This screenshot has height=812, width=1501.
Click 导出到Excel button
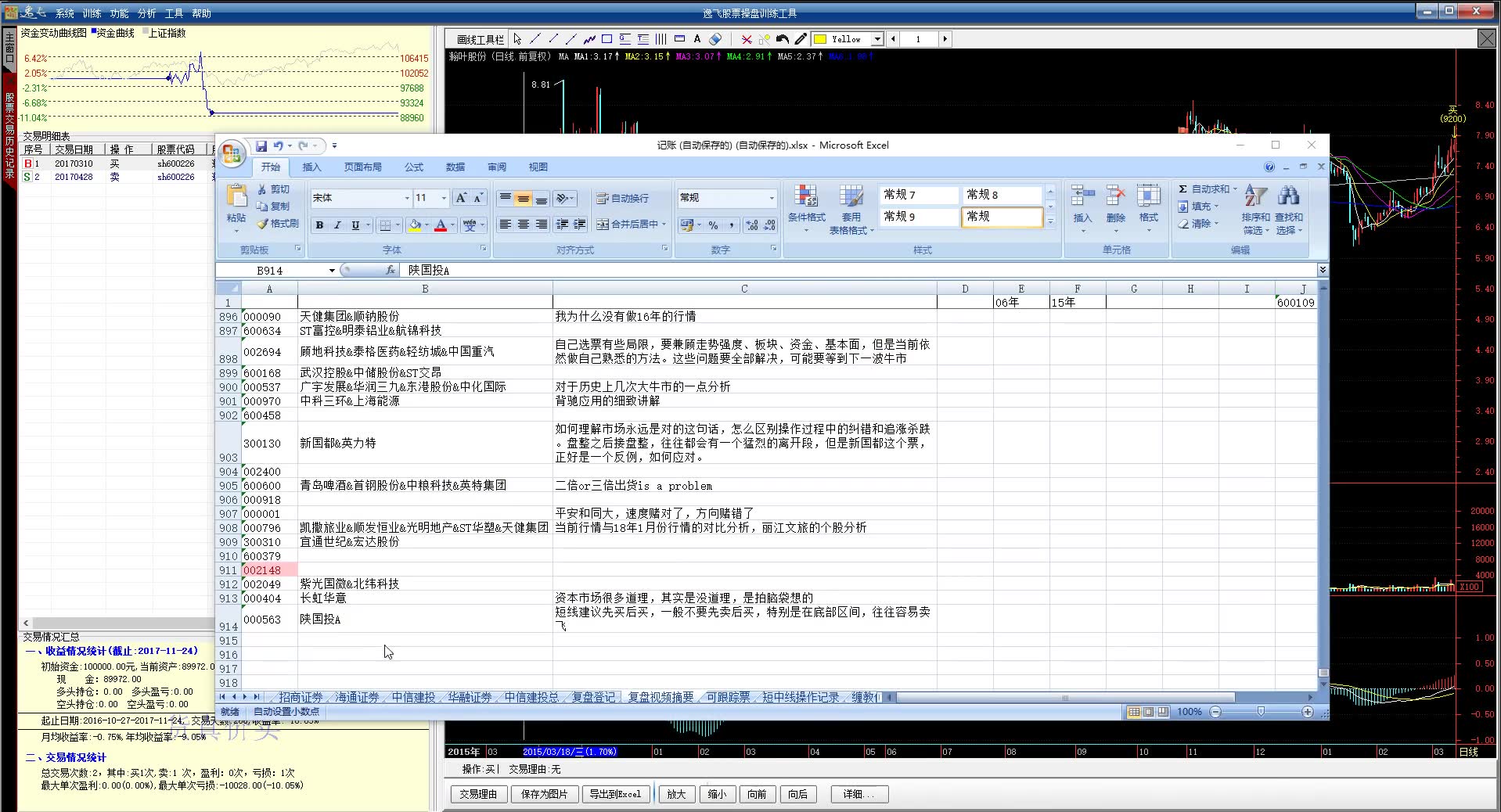[x=615, y=794]
